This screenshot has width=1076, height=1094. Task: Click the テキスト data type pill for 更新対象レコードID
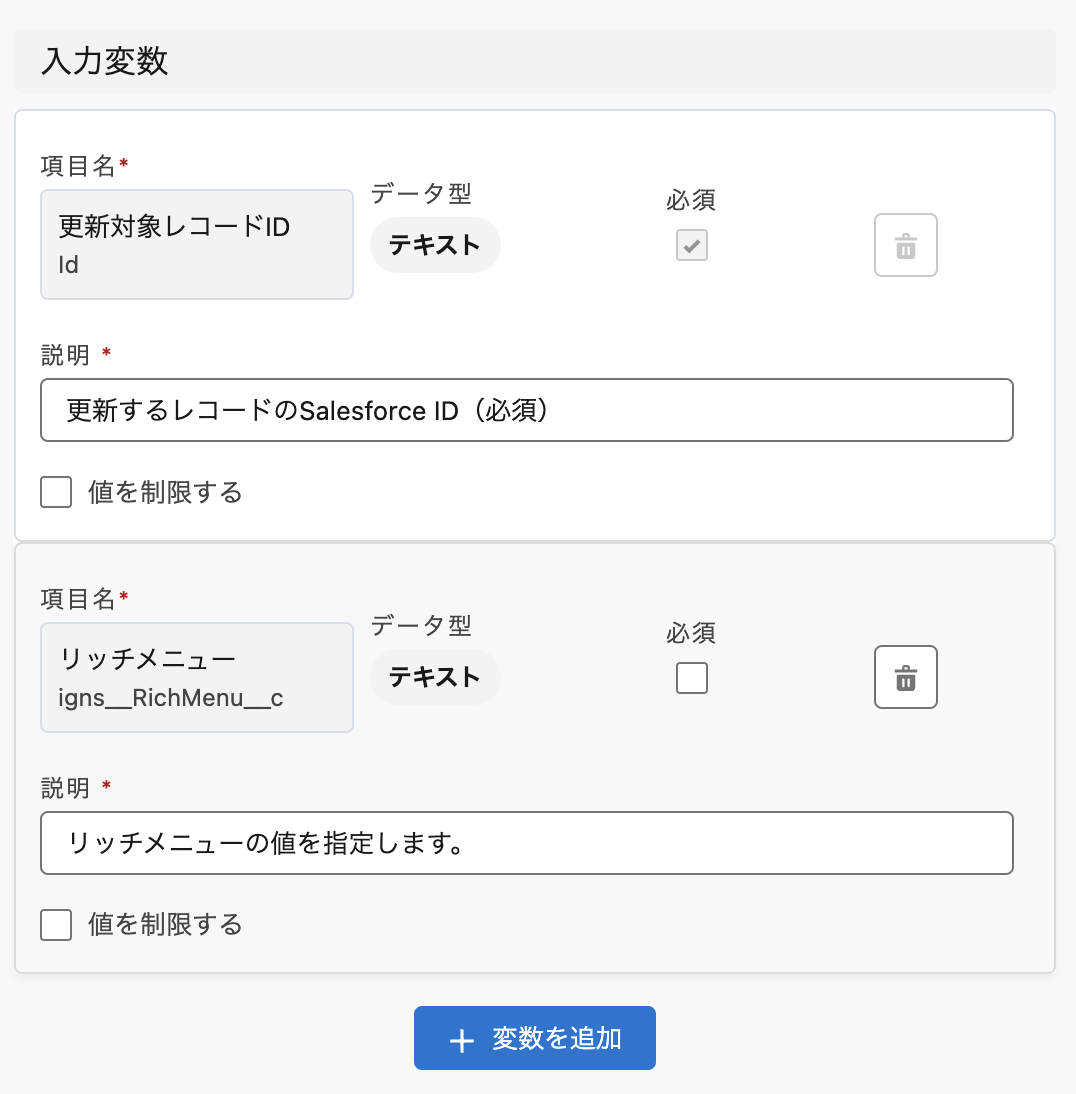pos(434,245)
